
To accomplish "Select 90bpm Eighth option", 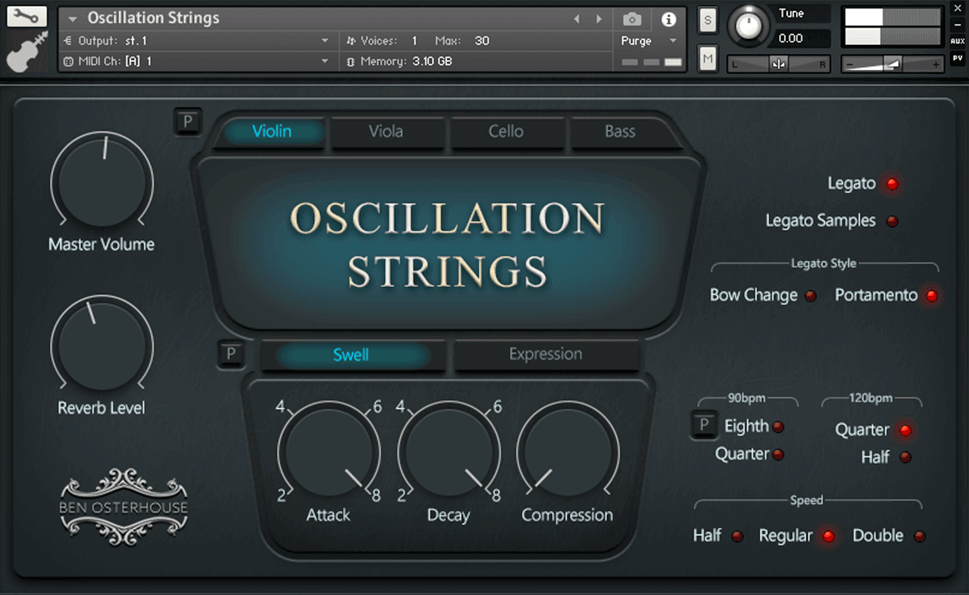I will click(779, 426).
